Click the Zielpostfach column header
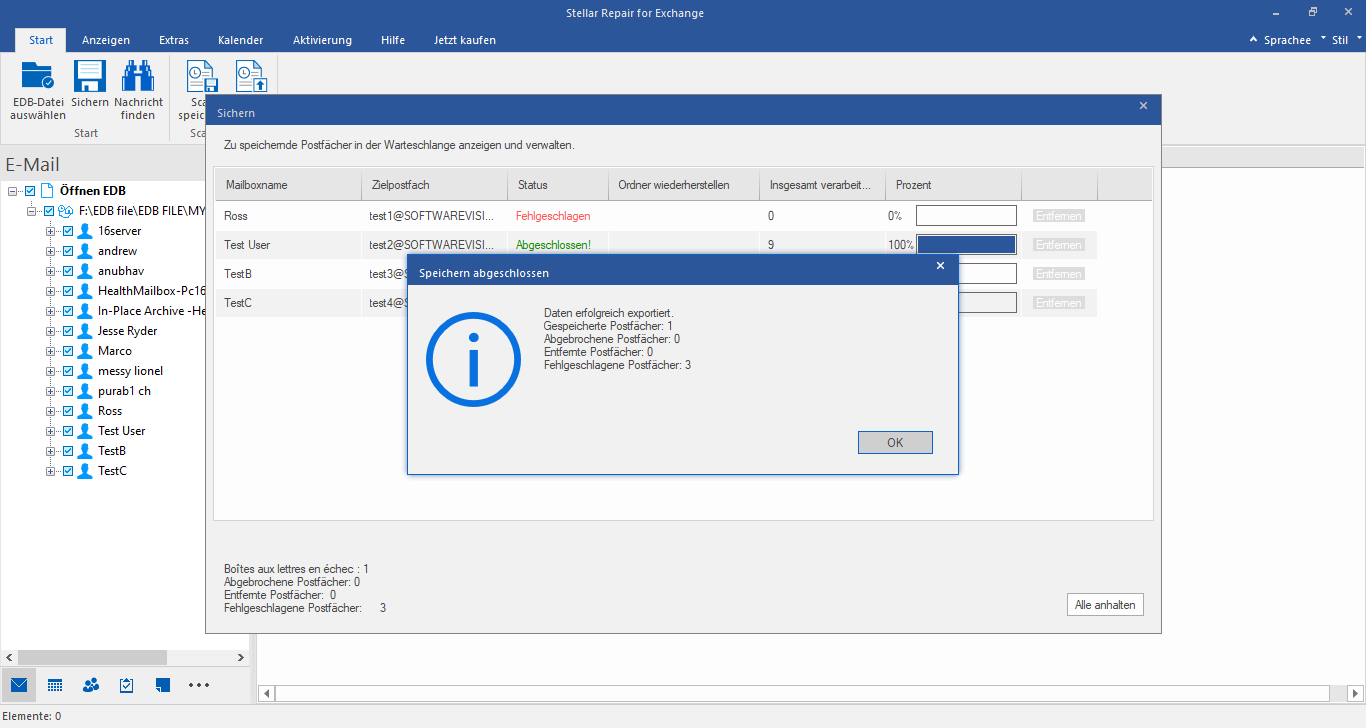 tap(398, 185)
